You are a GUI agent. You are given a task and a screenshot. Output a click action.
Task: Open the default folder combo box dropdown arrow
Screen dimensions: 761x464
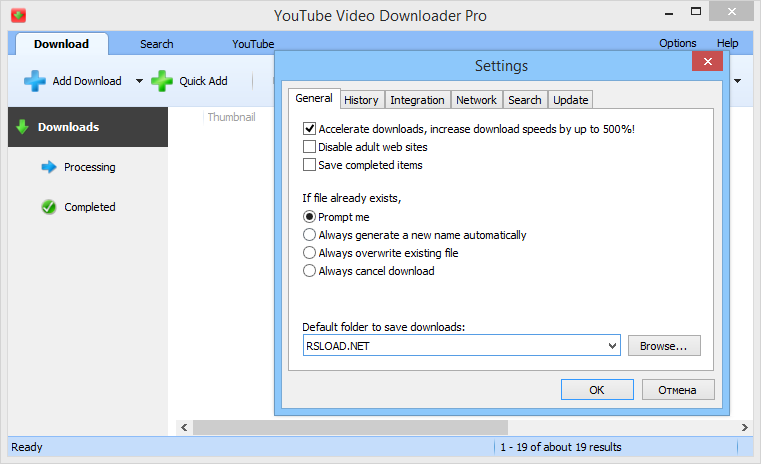pos(612,346)
